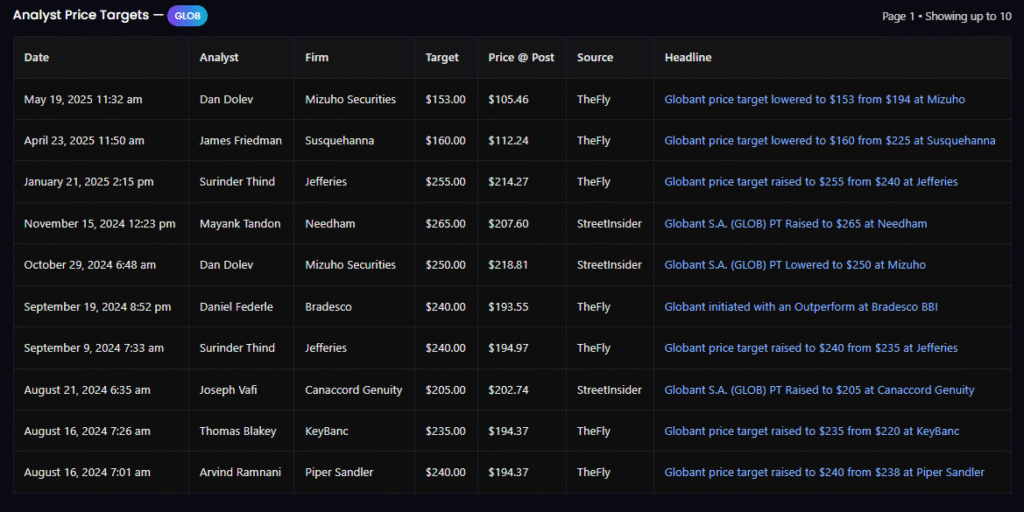Open Jefferies target raised to $255 headline
Viewport: 1024px width, 512px height.
pos(810,182)
